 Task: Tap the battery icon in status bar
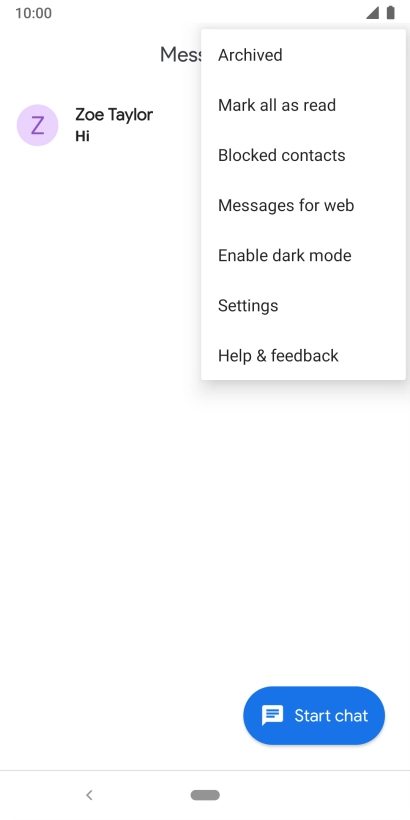(x=391, y=13)
